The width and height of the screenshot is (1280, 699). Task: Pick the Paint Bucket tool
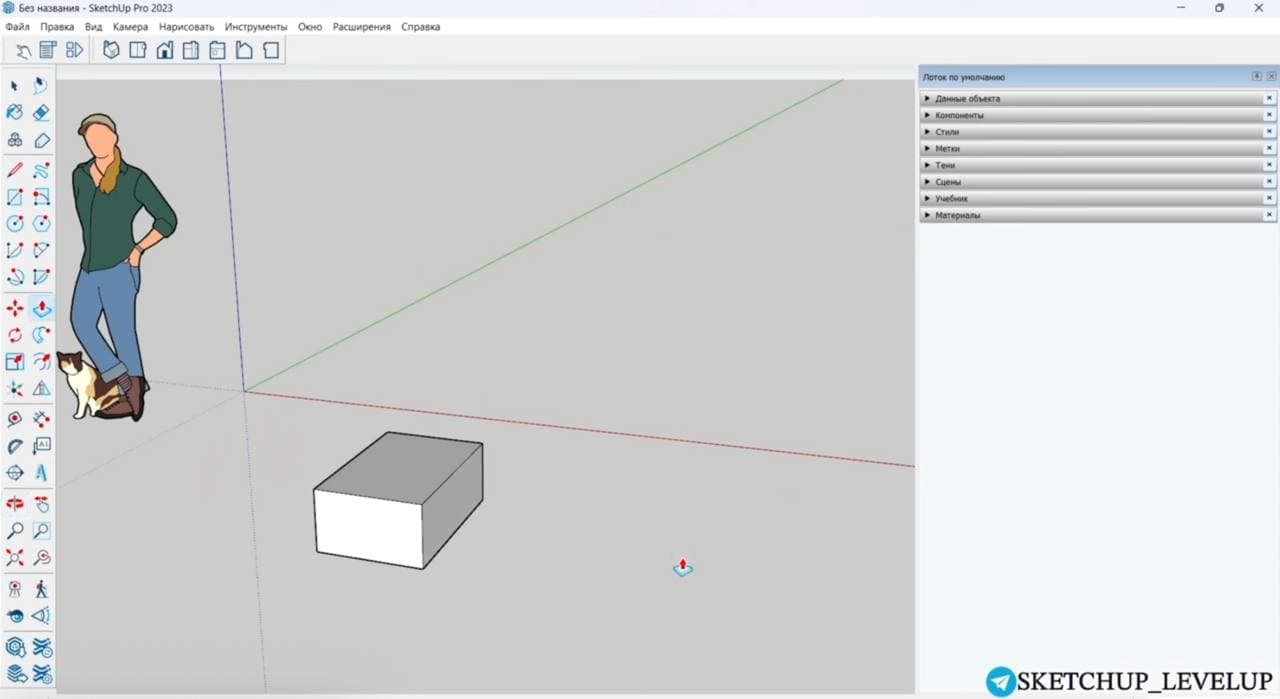[x=15, y=113]
